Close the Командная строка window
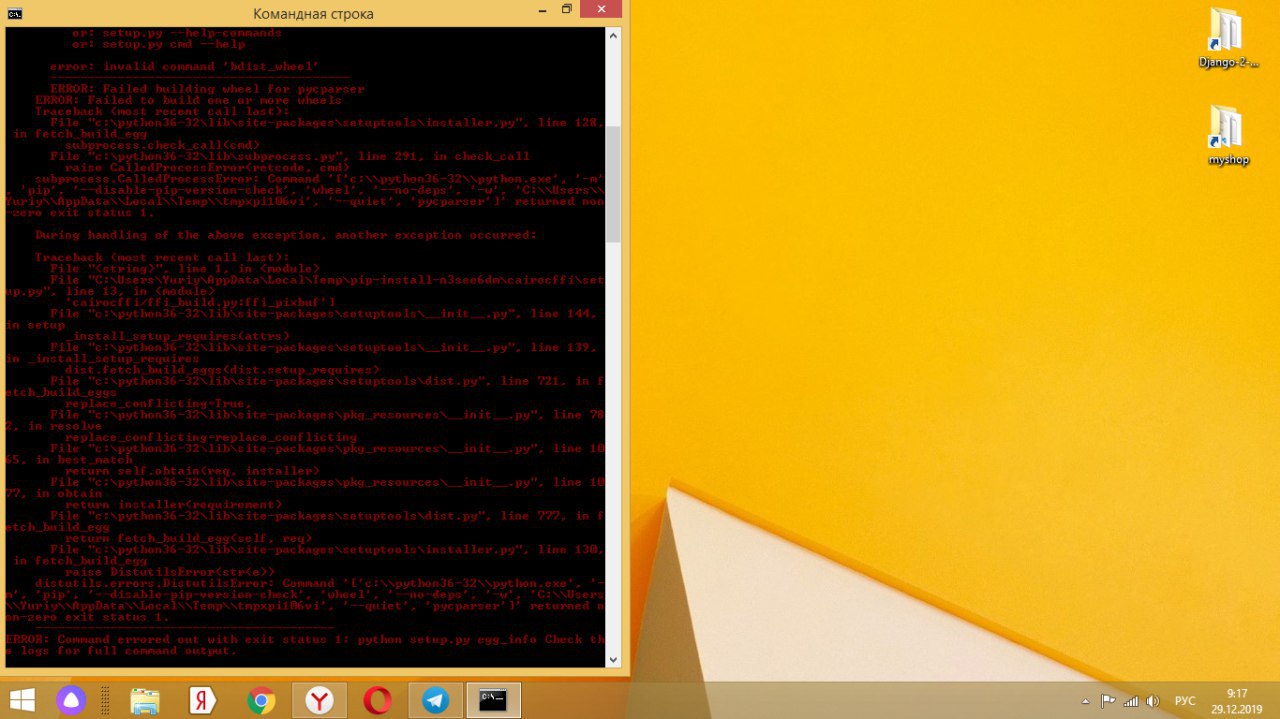Image resolution: width=1280 pixels, height=719 pixels. [x=603, y=10]
